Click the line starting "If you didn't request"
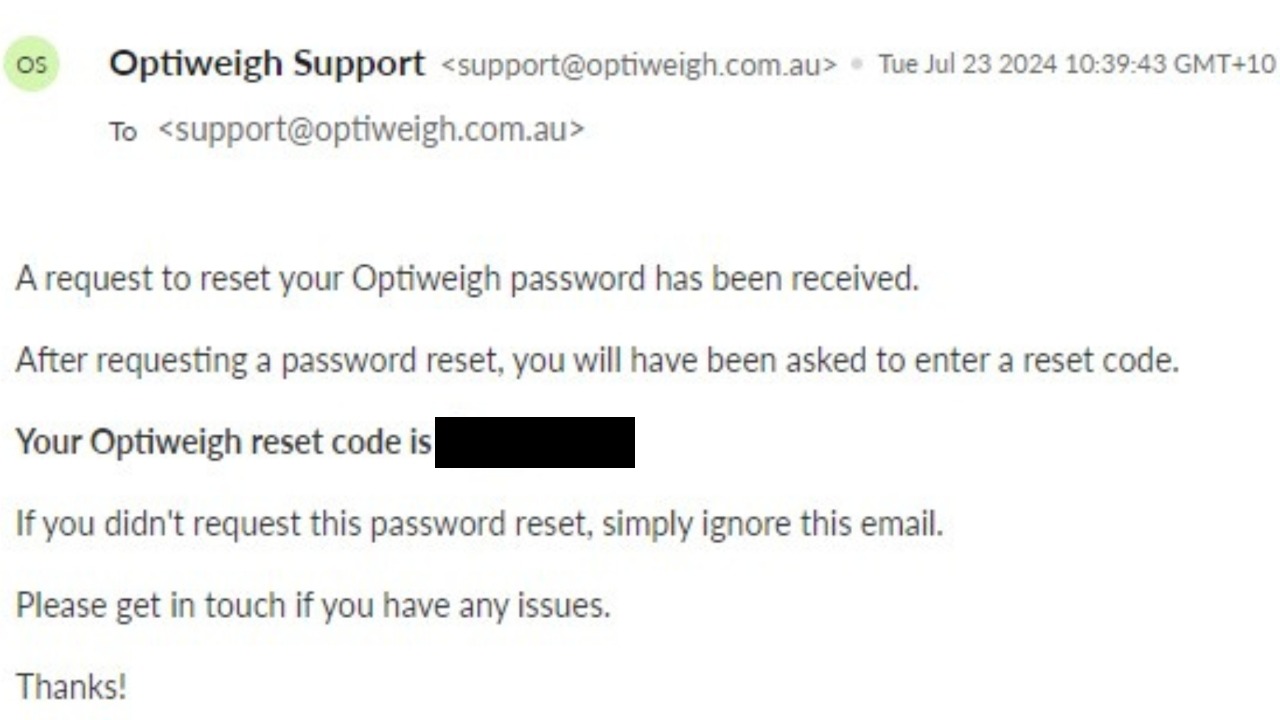The width and height of the screenshot is (1280, 720). pyautogui.click(x=479, y=523)
